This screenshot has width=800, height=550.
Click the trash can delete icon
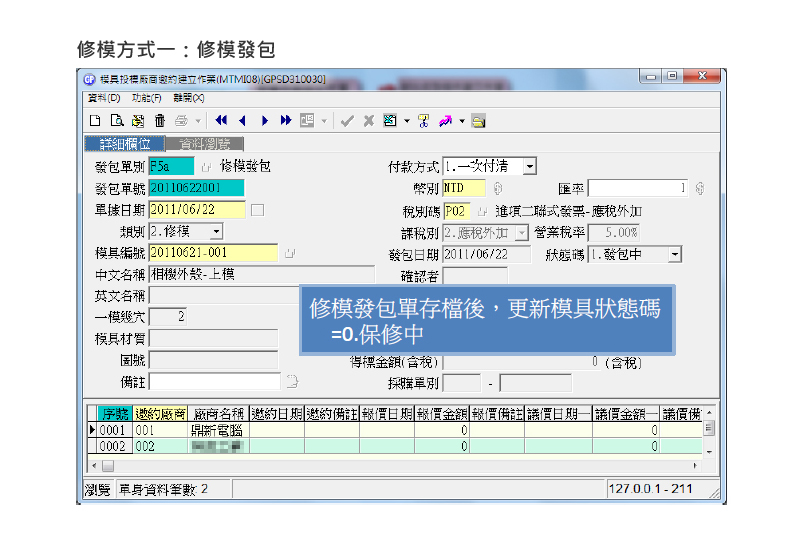pyautogui.click(x=159, y=121)
